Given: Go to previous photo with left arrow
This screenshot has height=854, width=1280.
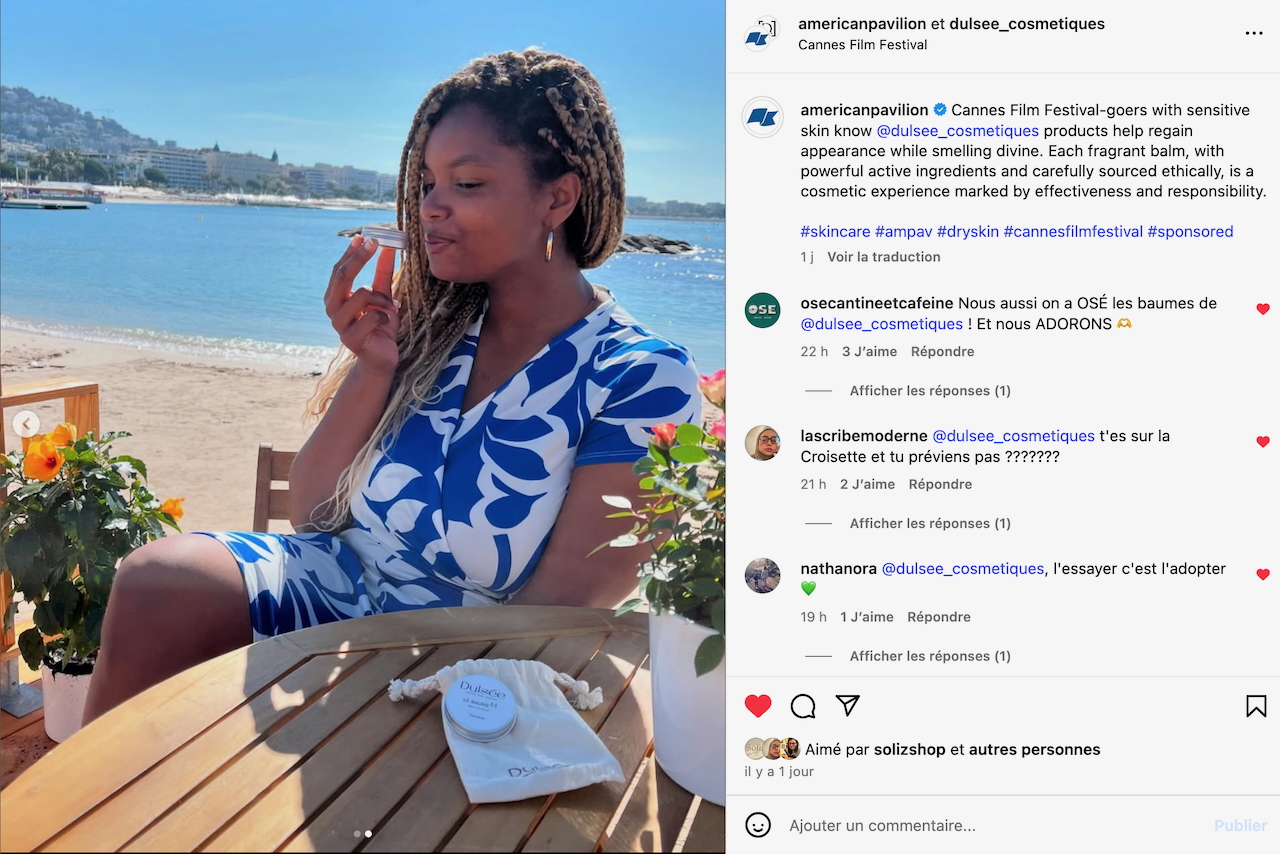Looking at the screenshot, I should point(26,424).
